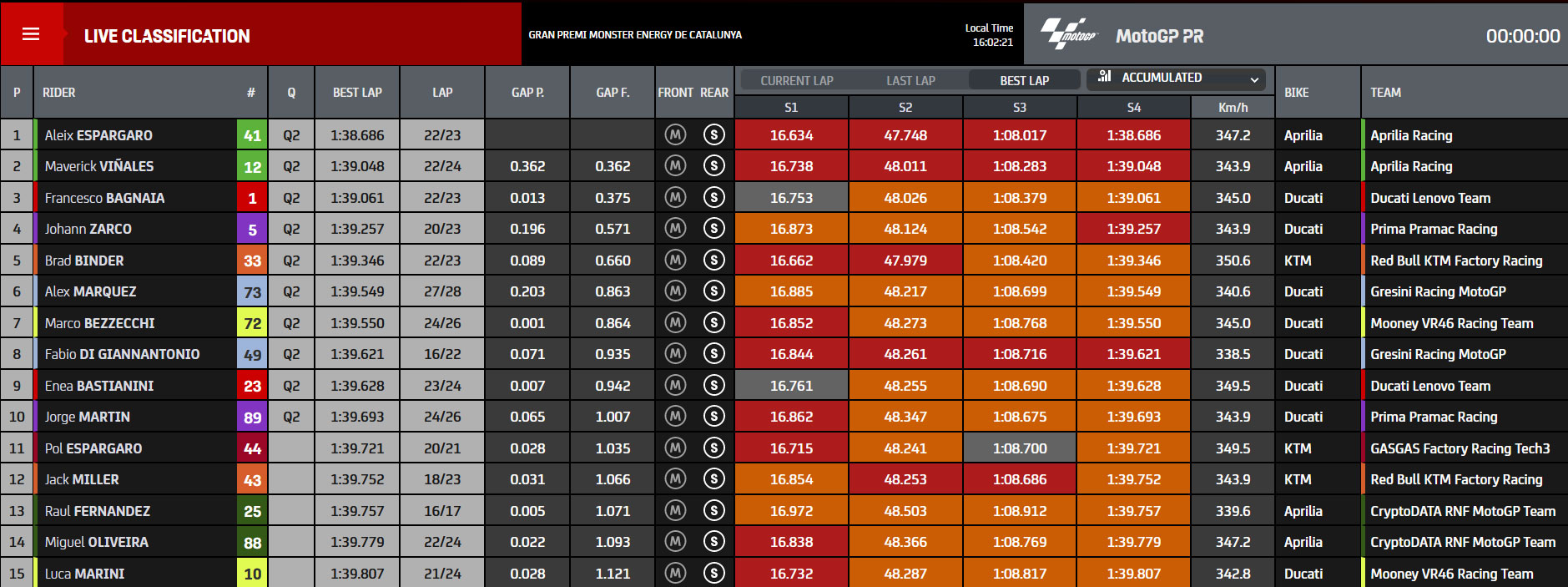Viewport: 1568px width, 587px height.
Task: Open the Accumulated dropdown
Action: 1177,79
